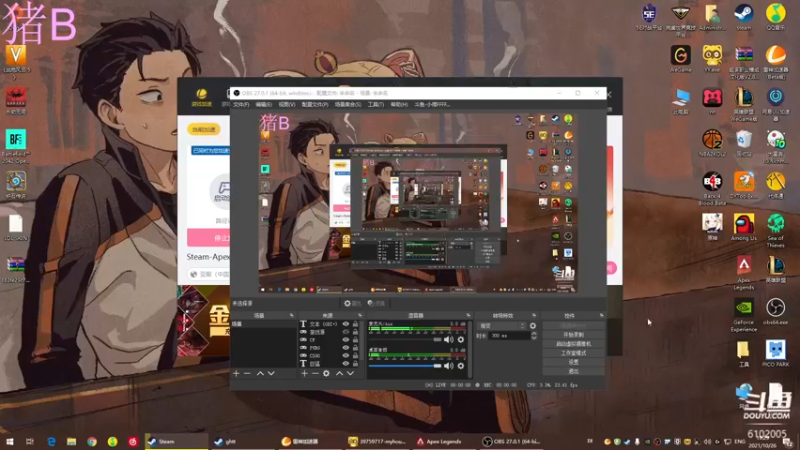Launch the obs64.exe desktop shortcut

[776, 311]
